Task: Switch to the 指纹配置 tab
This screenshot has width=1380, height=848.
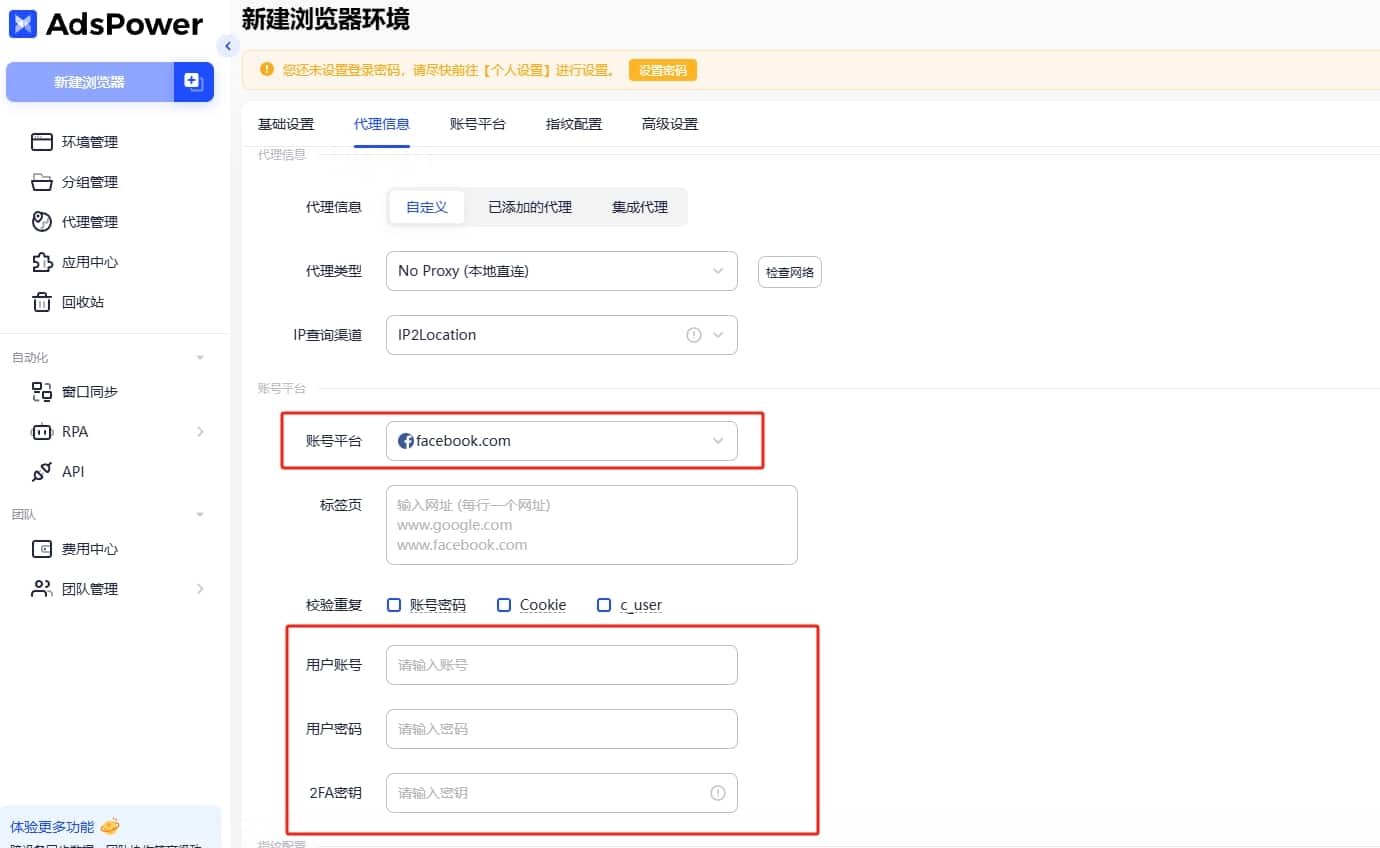Action: pyautogui.click(x=574, y=124)
